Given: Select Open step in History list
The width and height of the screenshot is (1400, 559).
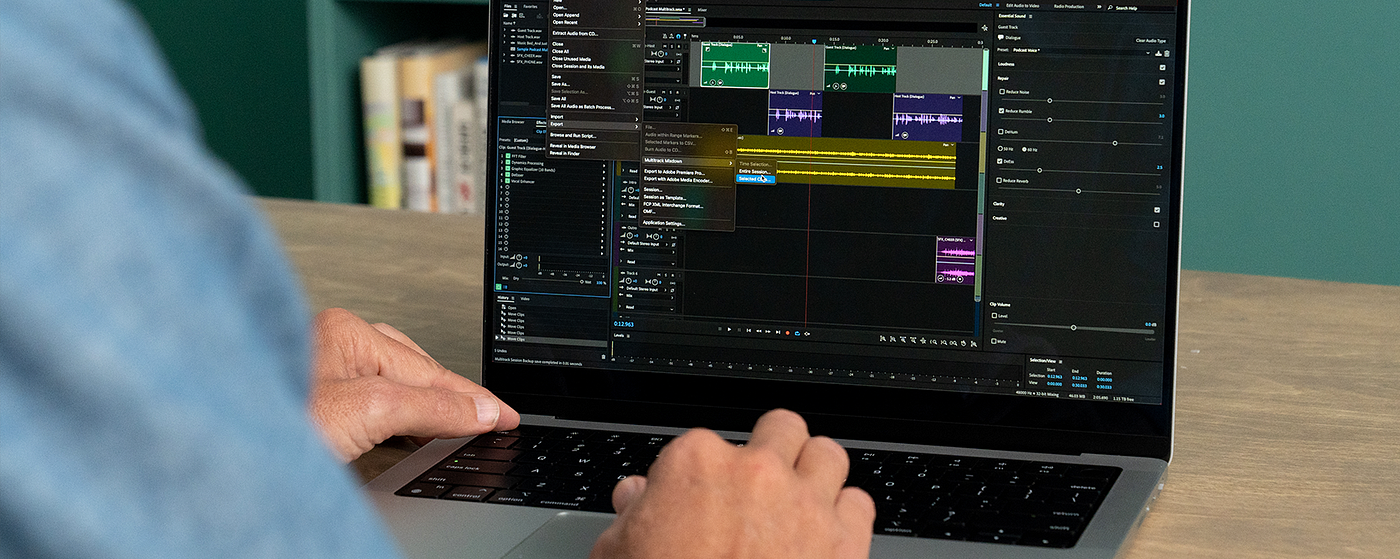Looking at the screenshot, I should pyautogui.click(x=513, y=307).
